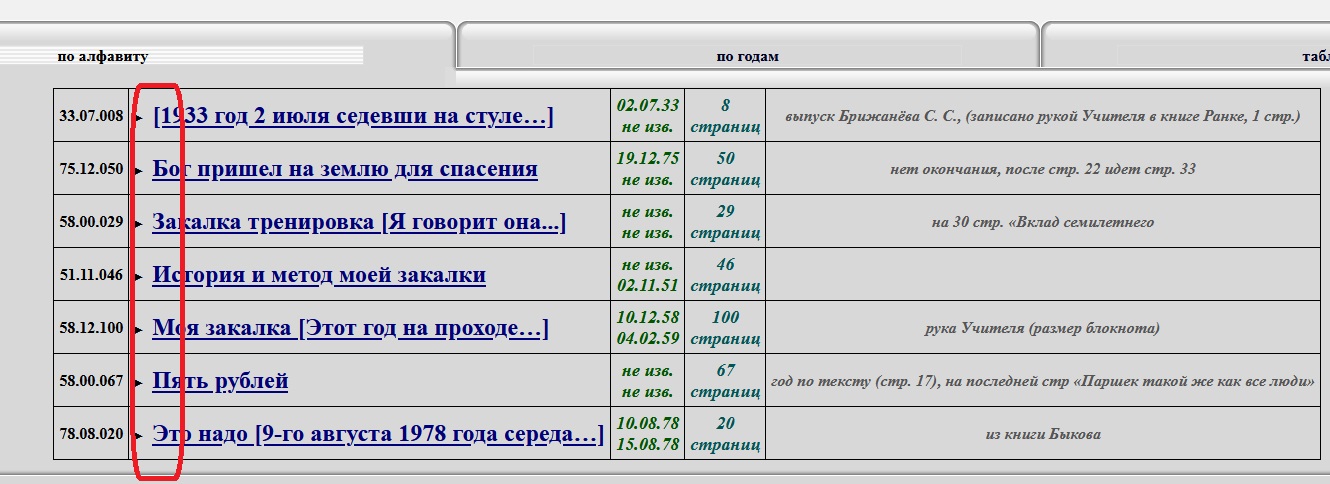Expand arrow beside '[1933 год 2 июля' row
This screenshot has width=1330, height=484.
[139, 118]
